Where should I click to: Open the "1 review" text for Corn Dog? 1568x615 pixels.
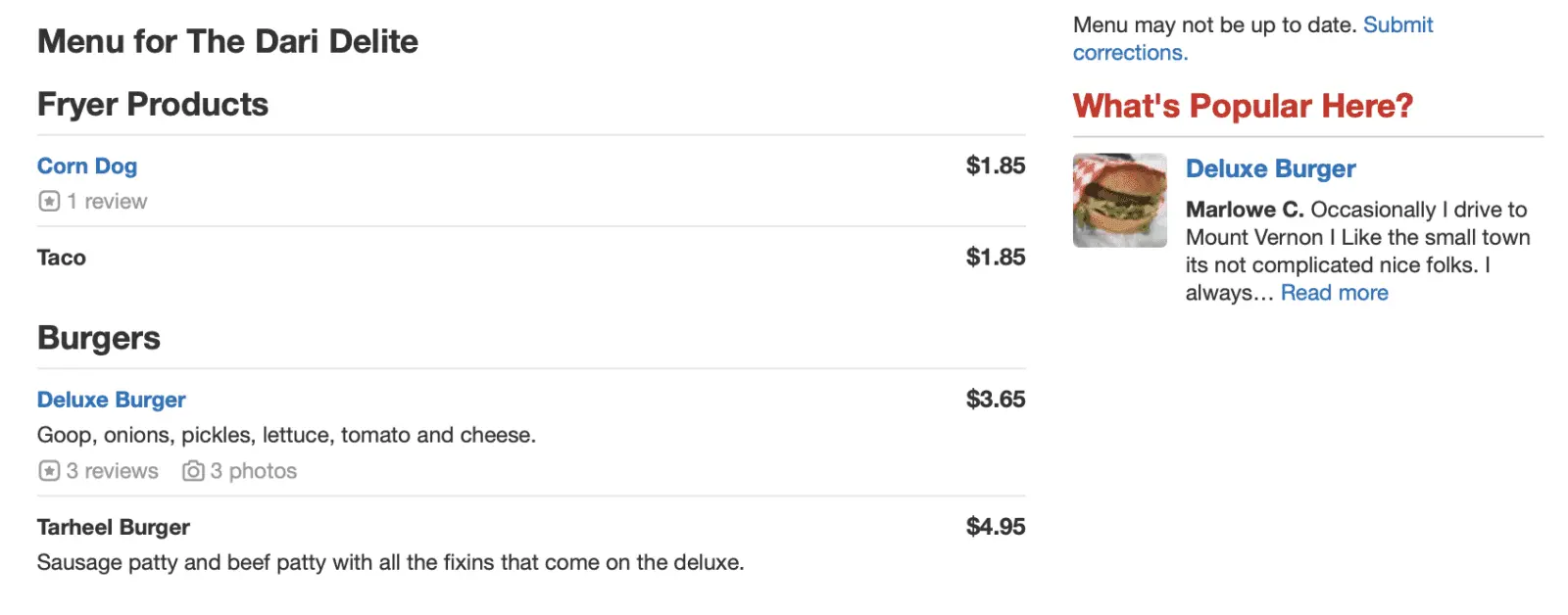coord(107,202)
